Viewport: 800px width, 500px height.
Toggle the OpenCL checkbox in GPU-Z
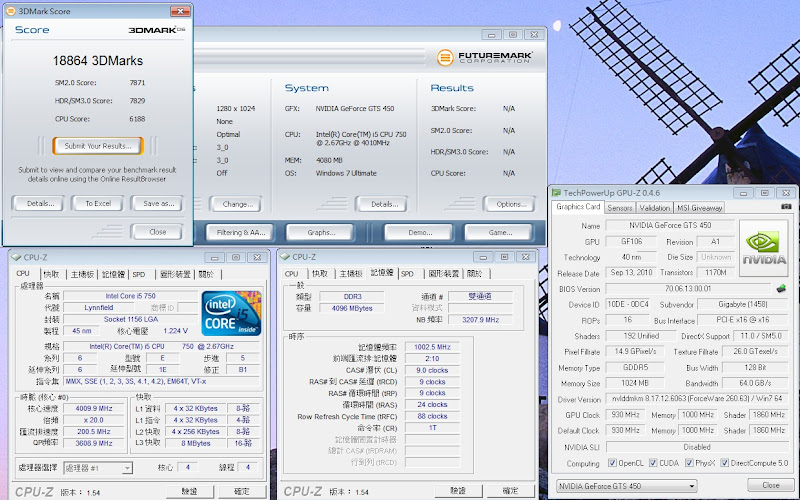(612, 463)
